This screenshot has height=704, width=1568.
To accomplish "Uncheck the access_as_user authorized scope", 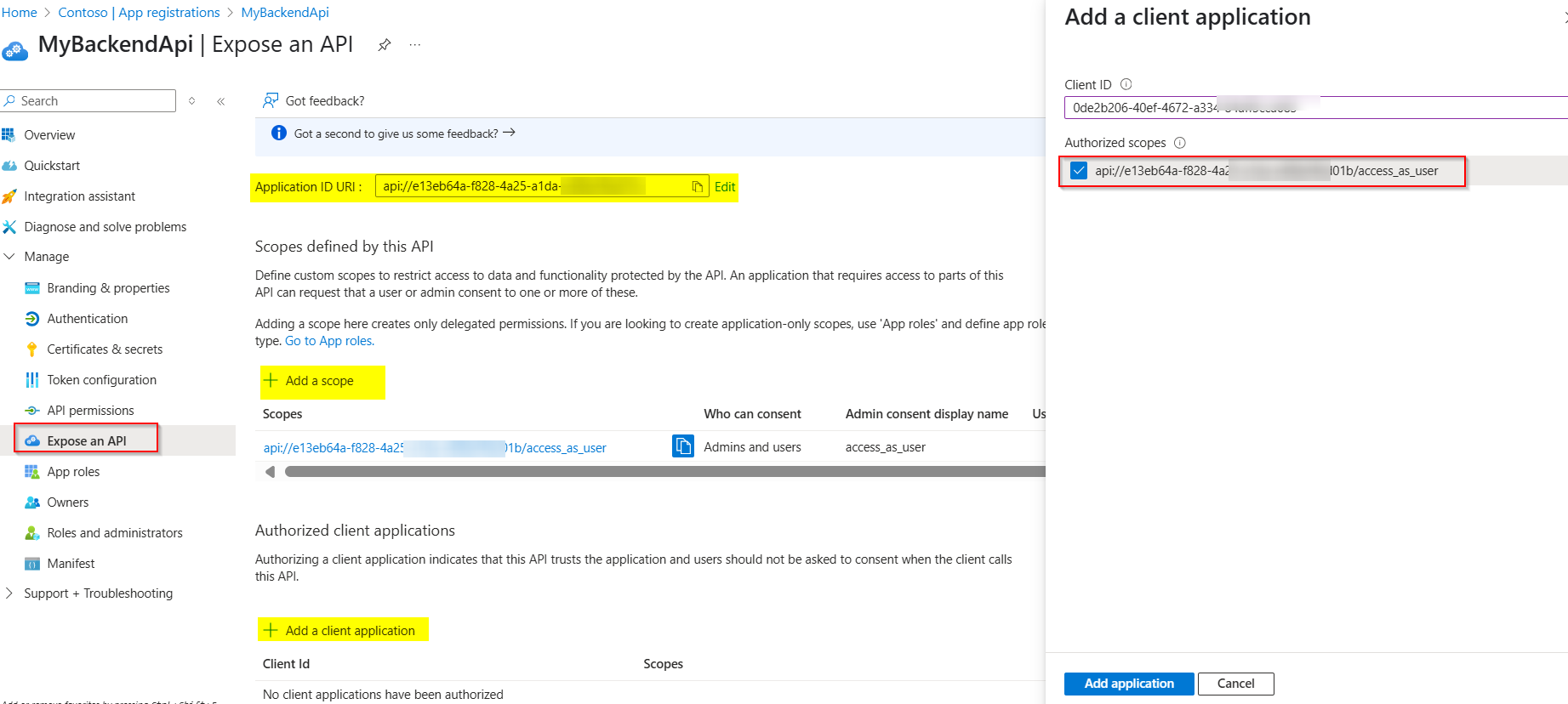I will click(x=1079, y=171).
